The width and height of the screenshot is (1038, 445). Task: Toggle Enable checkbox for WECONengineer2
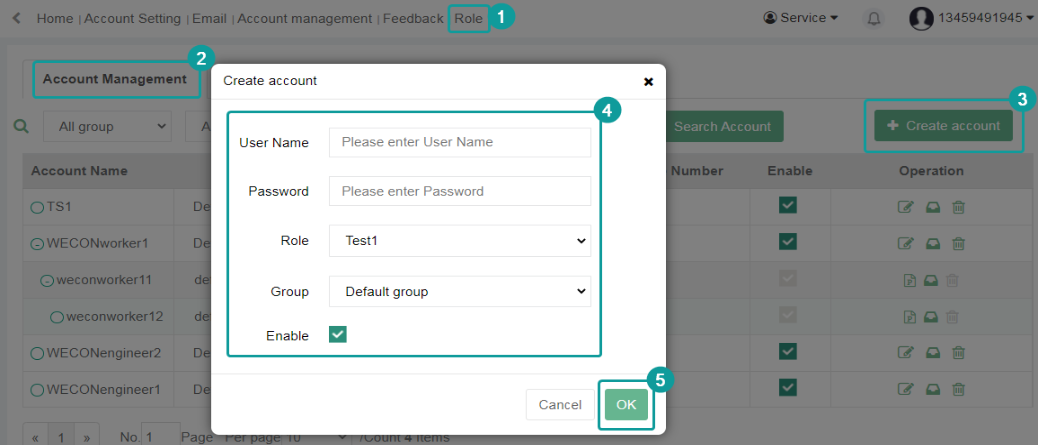click(x=788, y=352)
